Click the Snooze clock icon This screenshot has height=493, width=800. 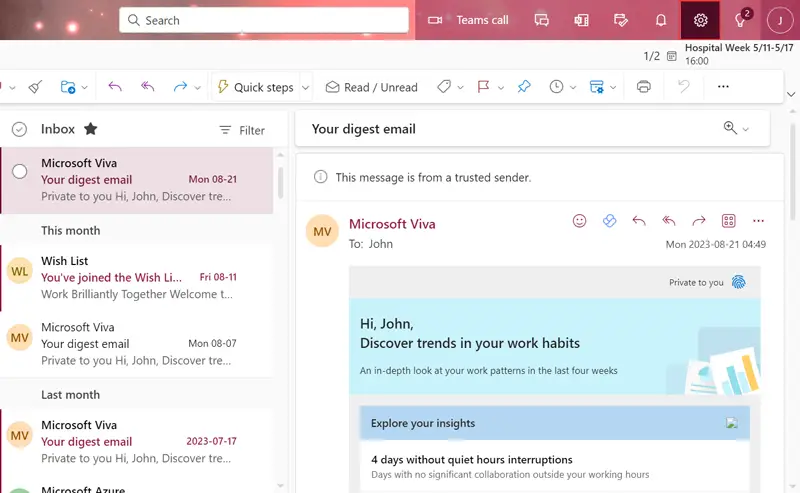click(x=556, y=87)
